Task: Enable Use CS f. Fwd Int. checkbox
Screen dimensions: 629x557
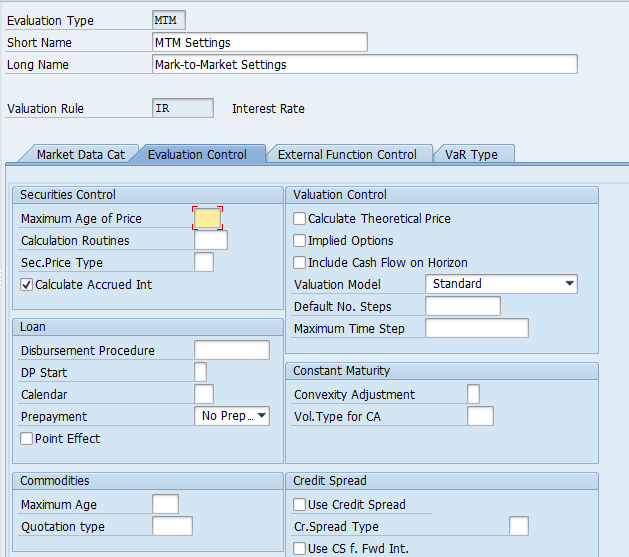Action: [299, 548]
